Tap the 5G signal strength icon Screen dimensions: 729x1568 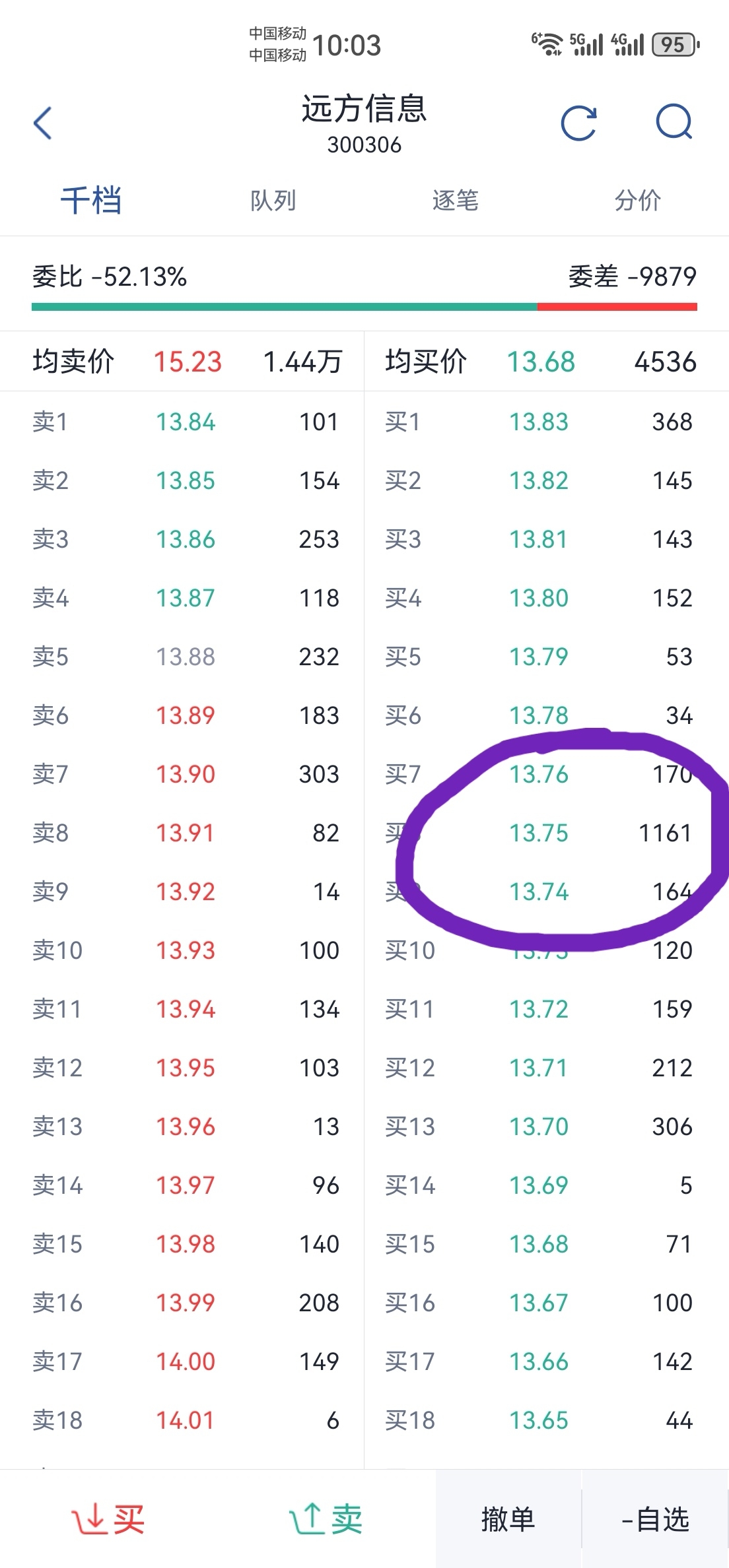[586, 44]
